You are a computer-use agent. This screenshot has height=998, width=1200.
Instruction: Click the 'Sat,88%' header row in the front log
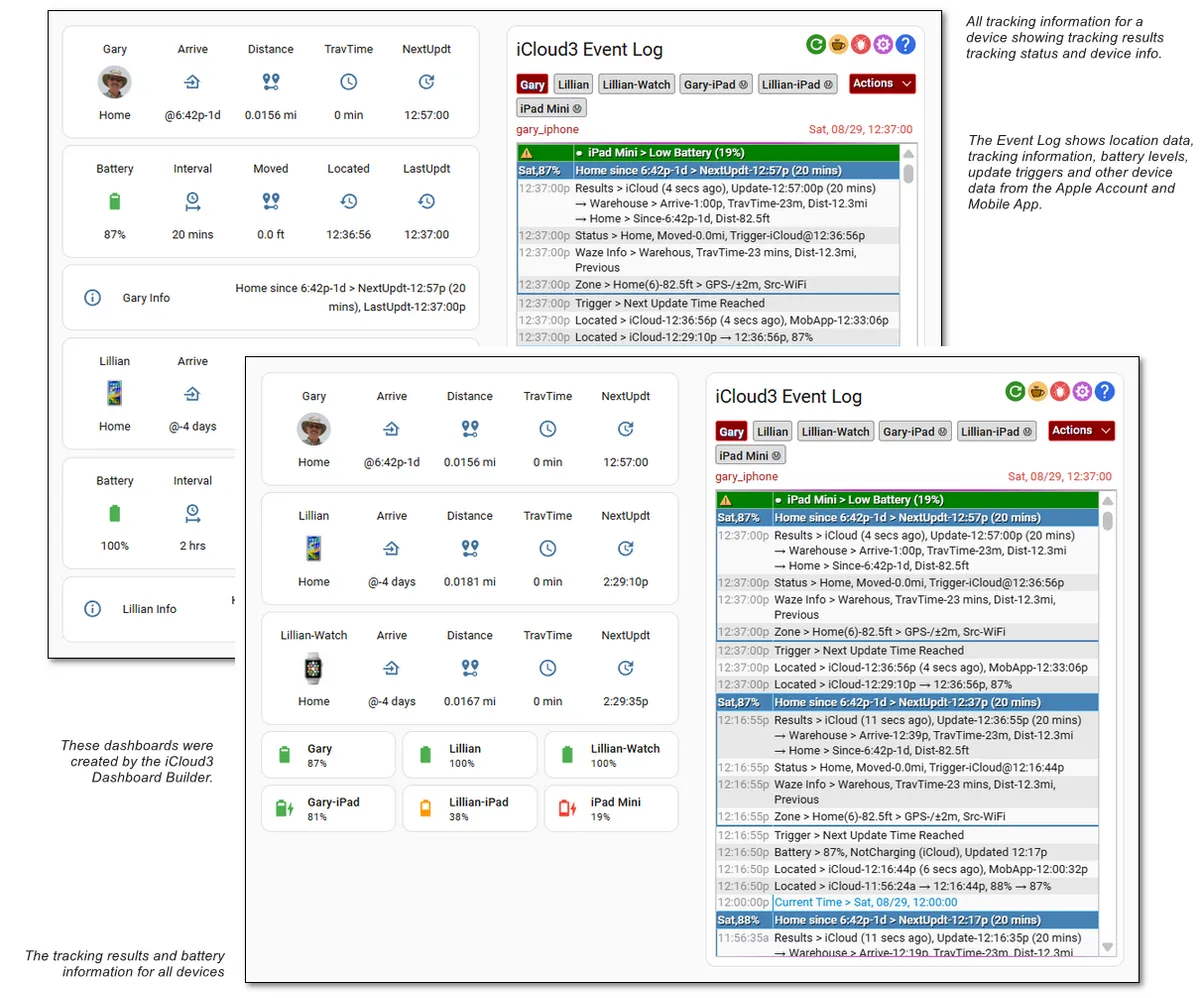click(907, 920)
